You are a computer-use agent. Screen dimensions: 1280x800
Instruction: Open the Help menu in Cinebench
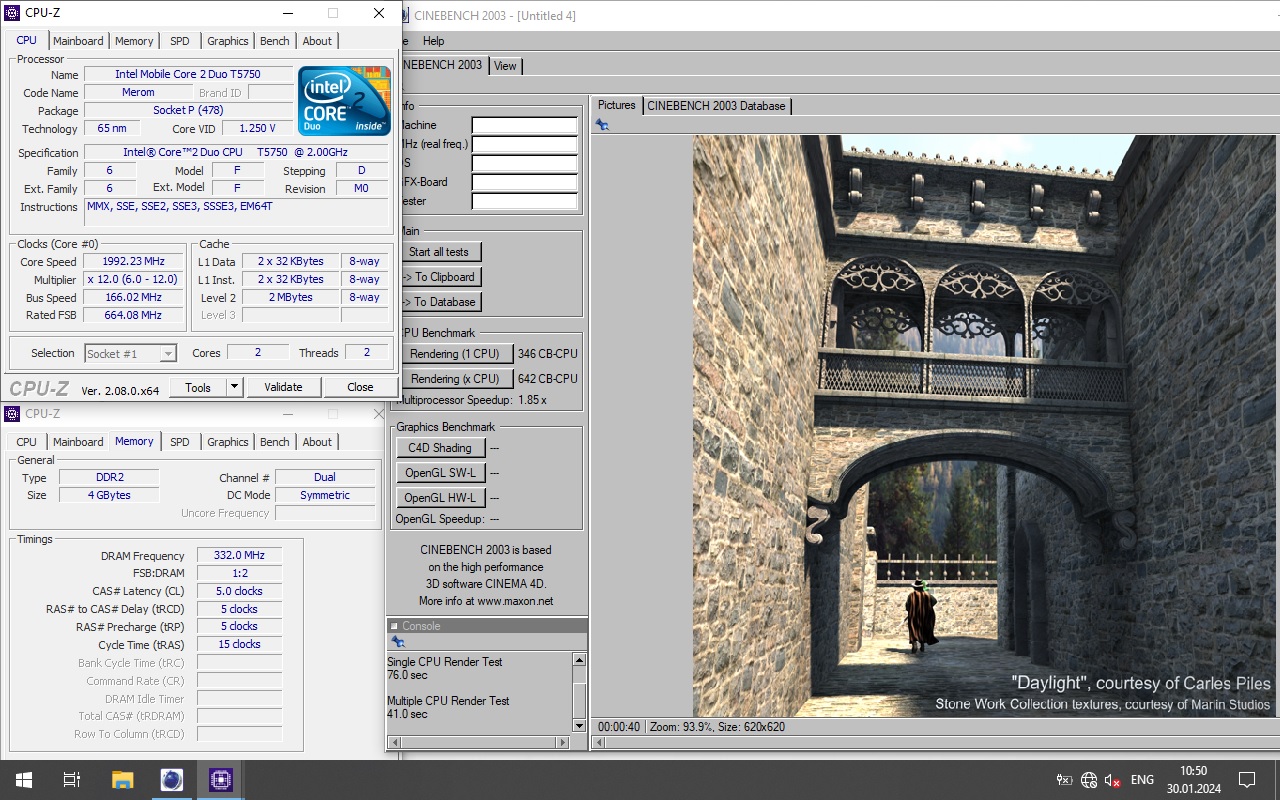coord(433,41)
